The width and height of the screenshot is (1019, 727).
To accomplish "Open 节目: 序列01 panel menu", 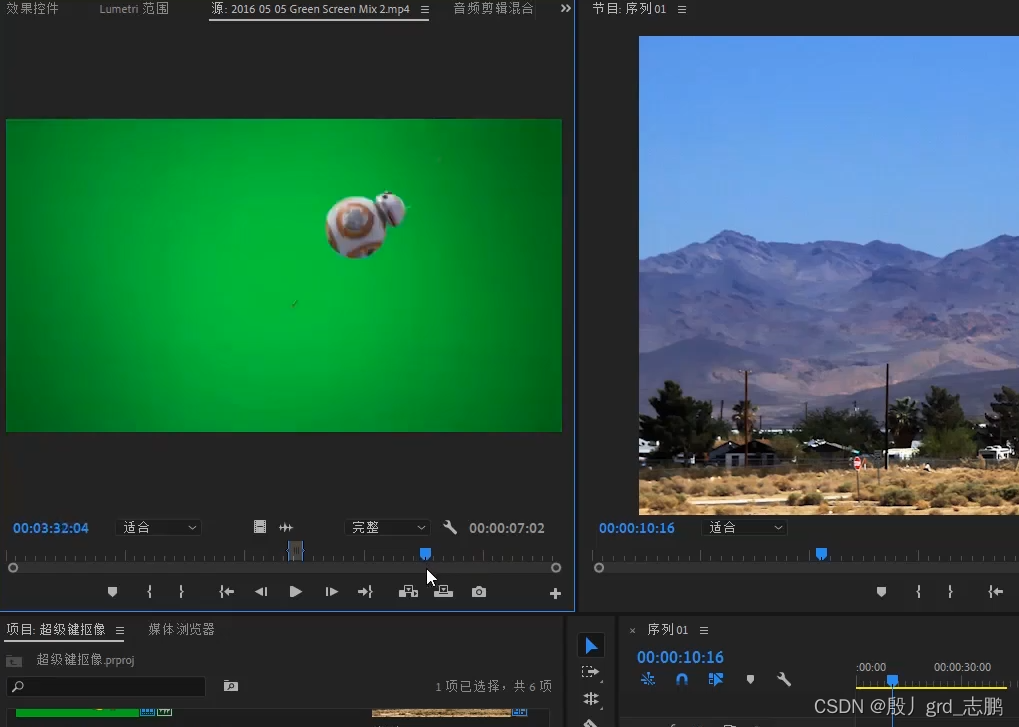I will click(682, 10).
